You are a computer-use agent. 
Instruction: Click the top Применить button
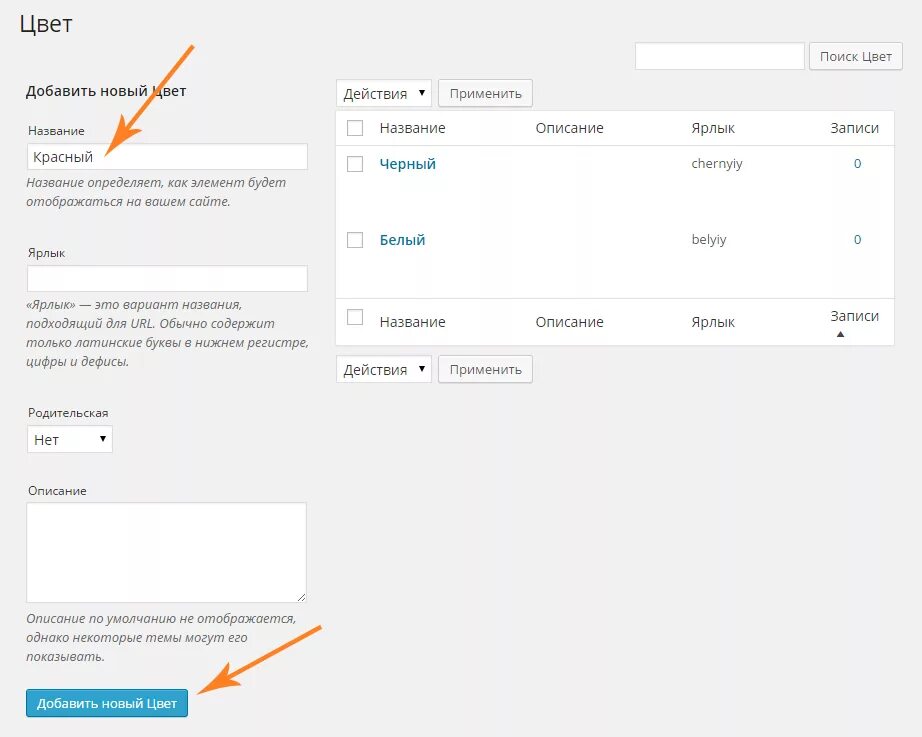(x=486, y=94)
